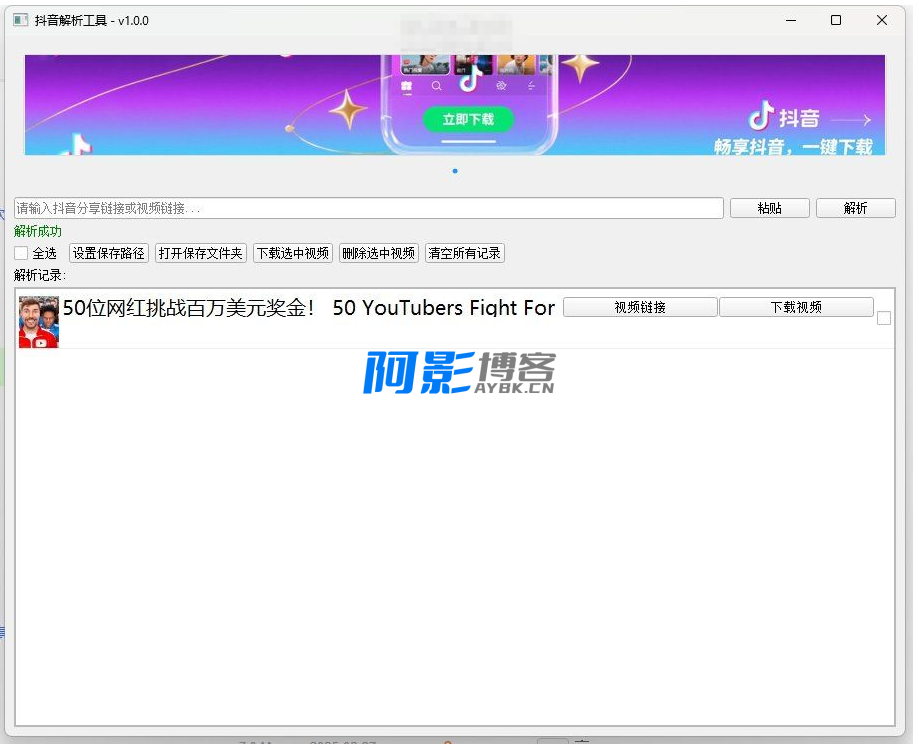The image size is (919, 746).
Task: Click 打开保存文件夹
Action: click(x=201, y=253)
